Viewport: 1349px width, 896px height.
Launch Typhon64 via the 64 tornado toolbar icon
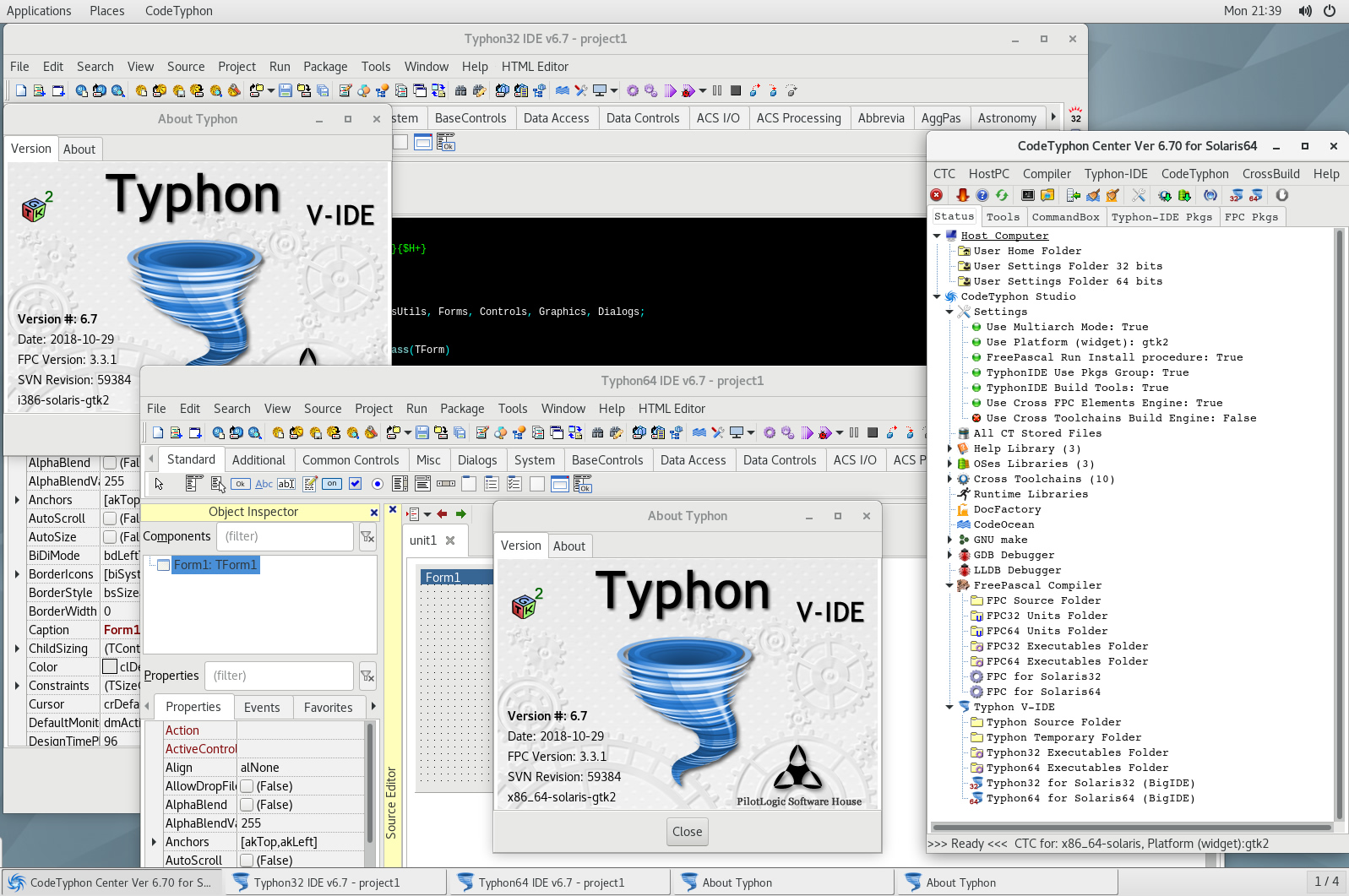pyautogui.click(x=1256, y=195)
